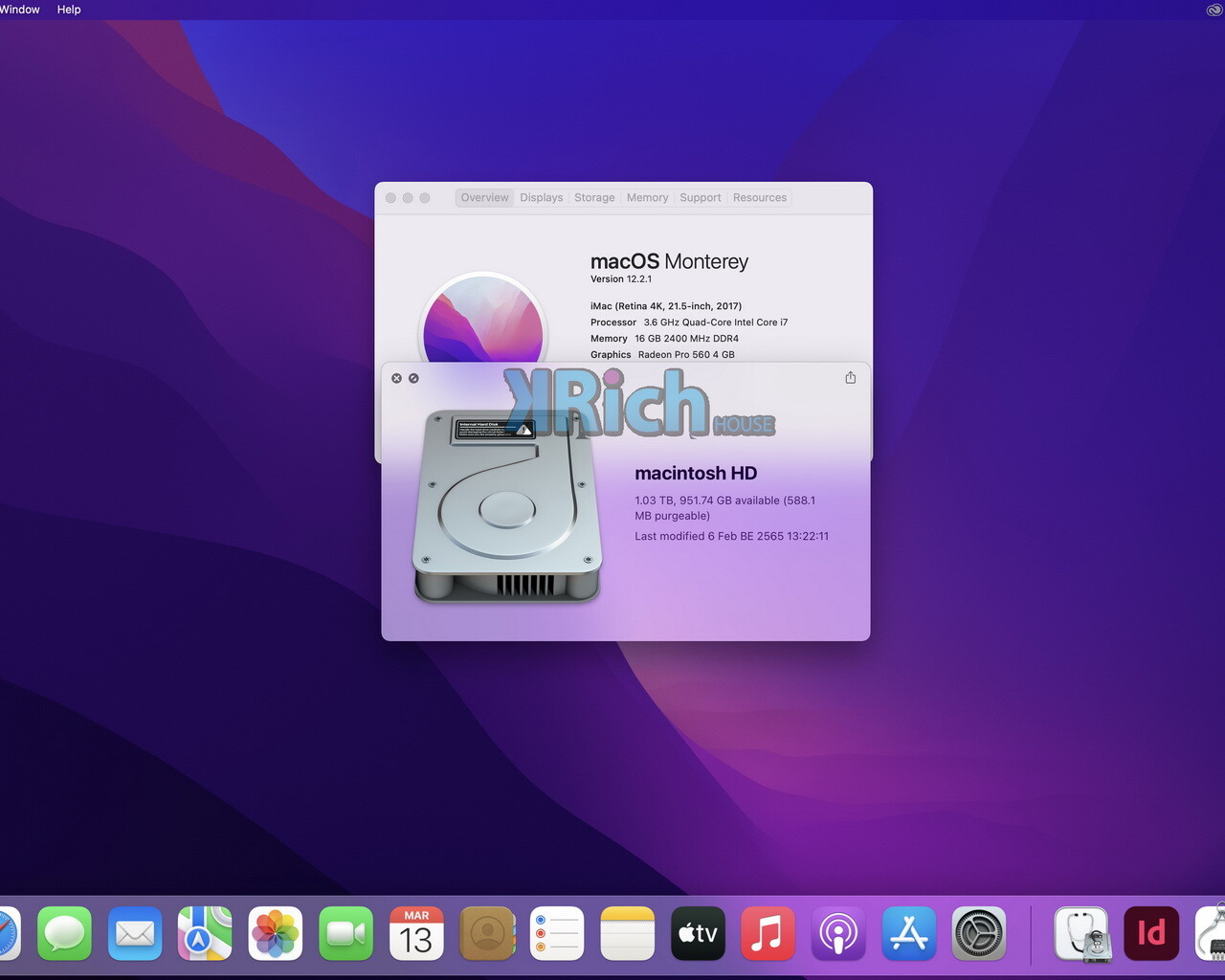Go to the Support tab
Image resolution: width=1225 pixels, height=980 pixels.
701,197
